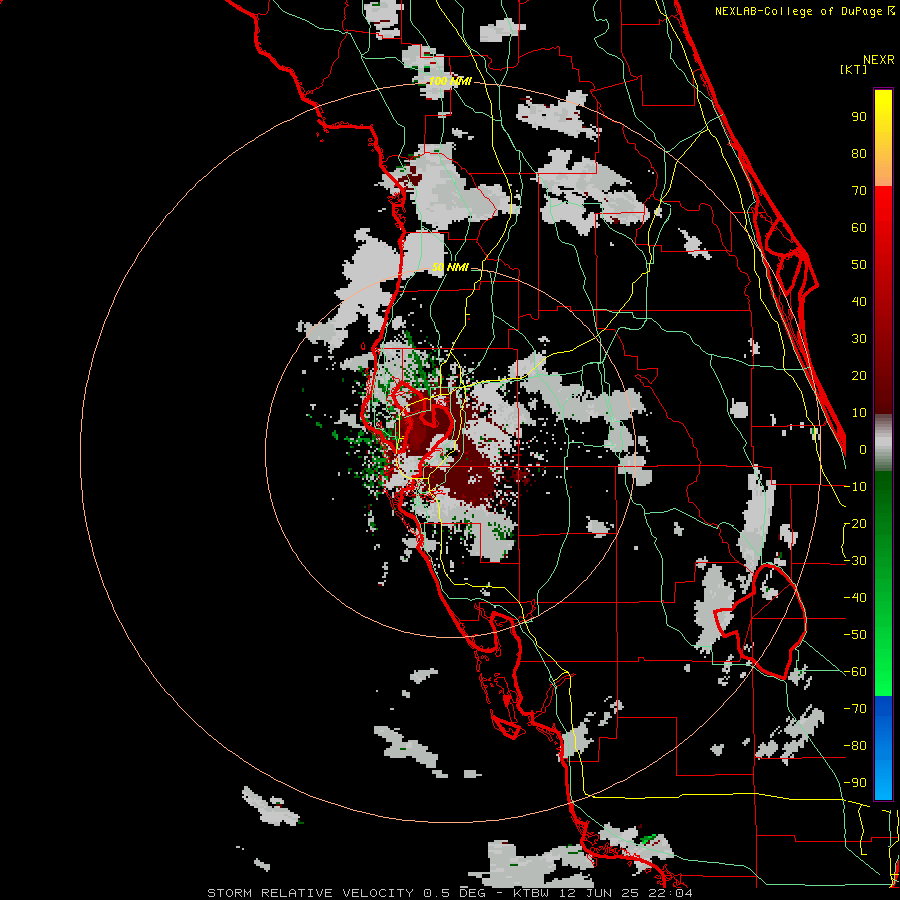Click the -30 value on the velocity scale
Image resolution: width=900 pixels, height=900 pixels.
(855, 561)
